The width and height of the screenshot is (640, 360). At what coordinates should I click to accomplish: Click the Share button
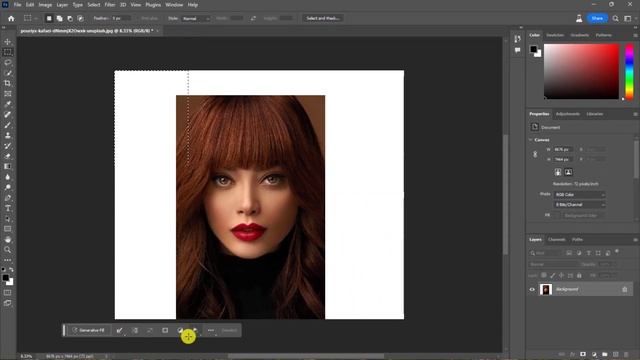[597, 18]
